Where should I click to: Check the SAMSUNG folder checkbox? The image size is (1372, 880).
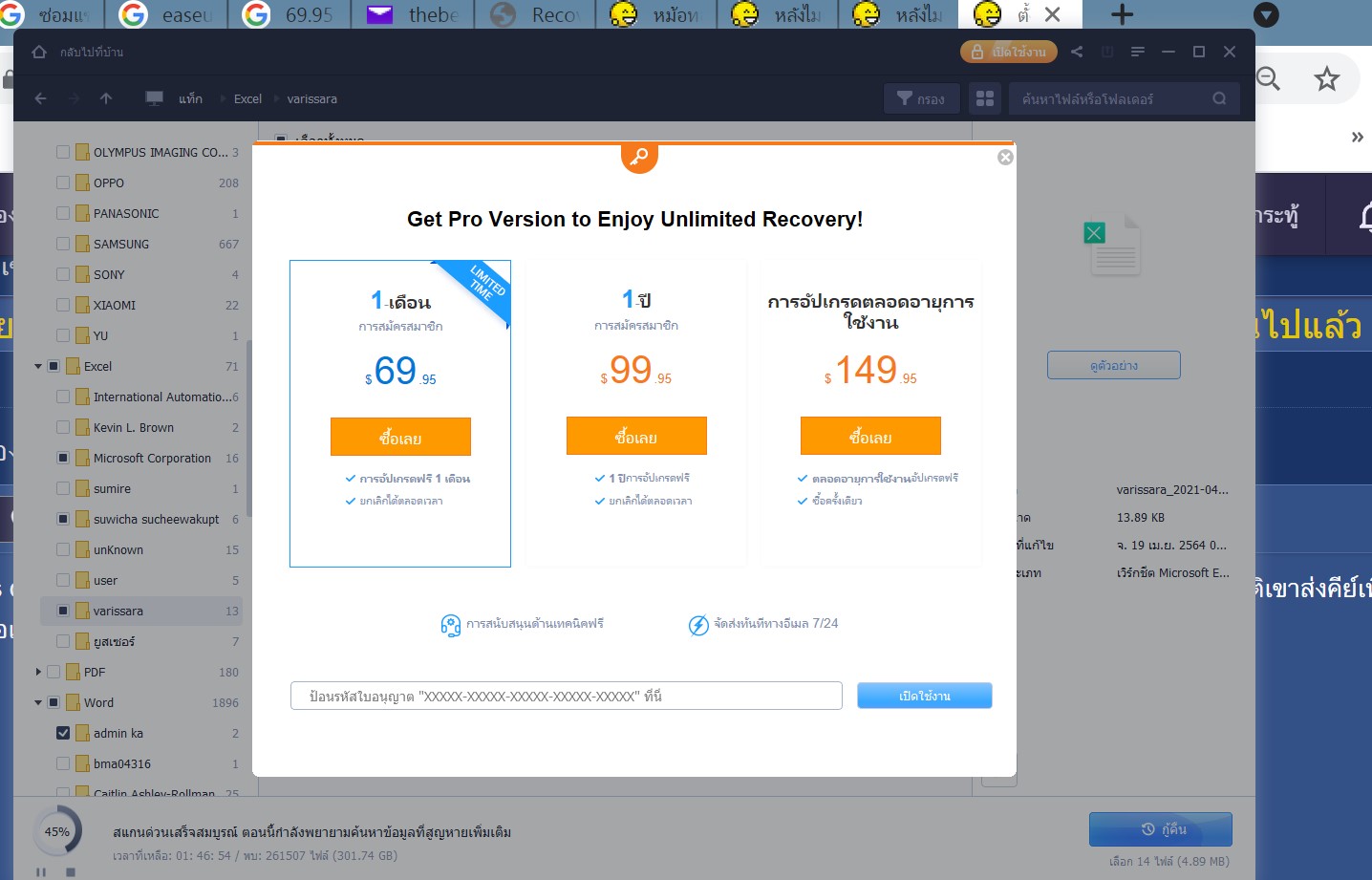63,244
